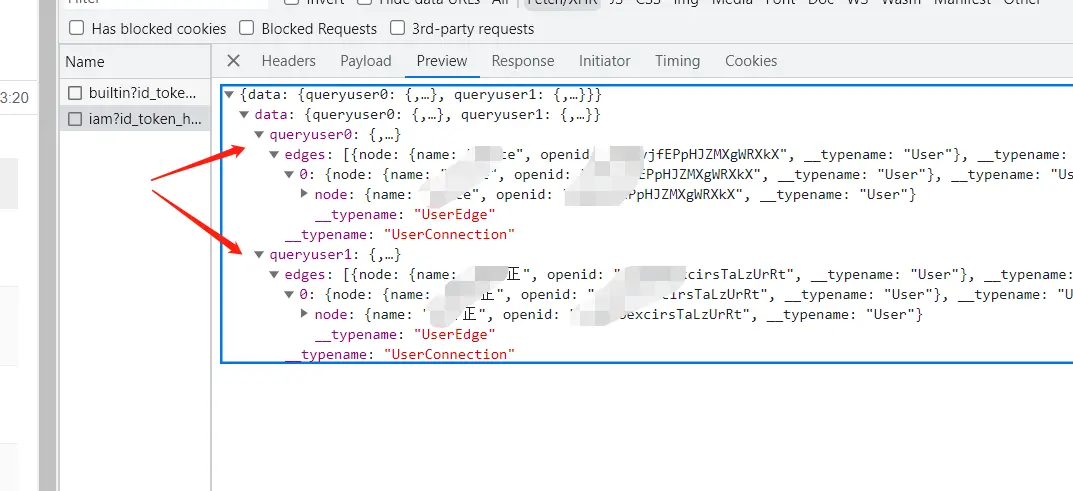Collapse the data: {queryuser0, queryuser1} node
The width and height of the screenshot is (1073, 491).
click(244, 114)
